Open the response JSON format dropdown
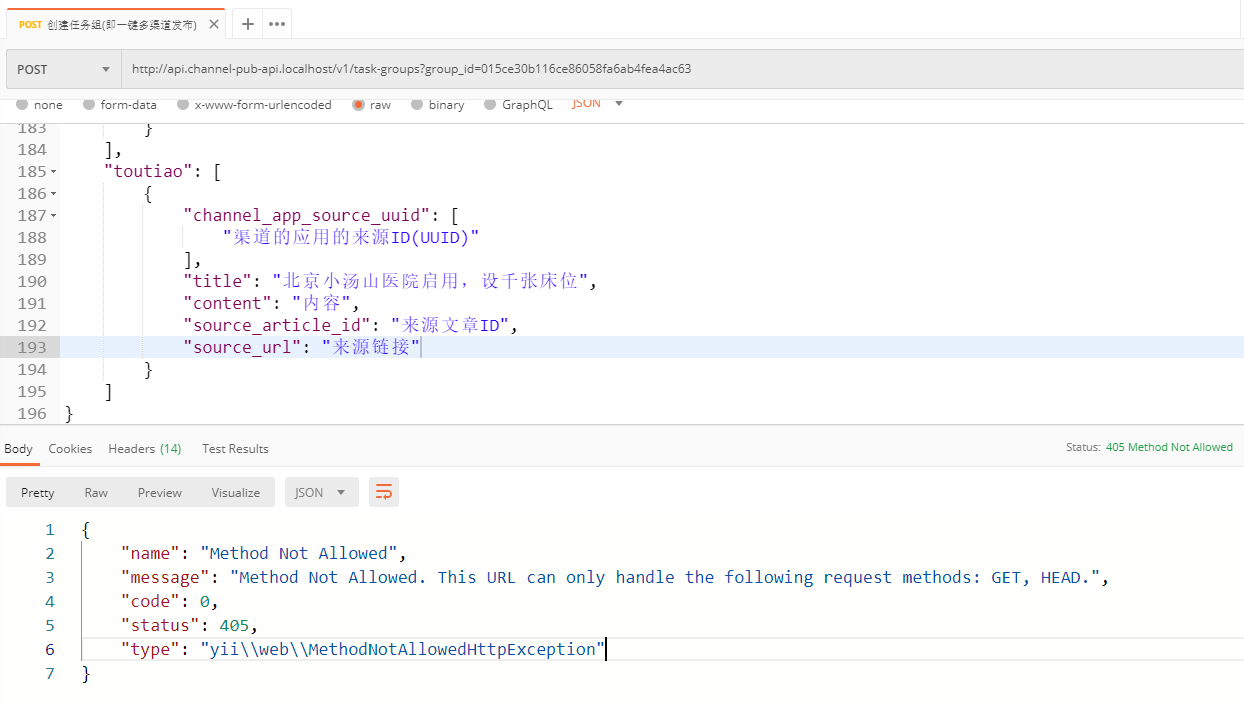 [321, 492]
